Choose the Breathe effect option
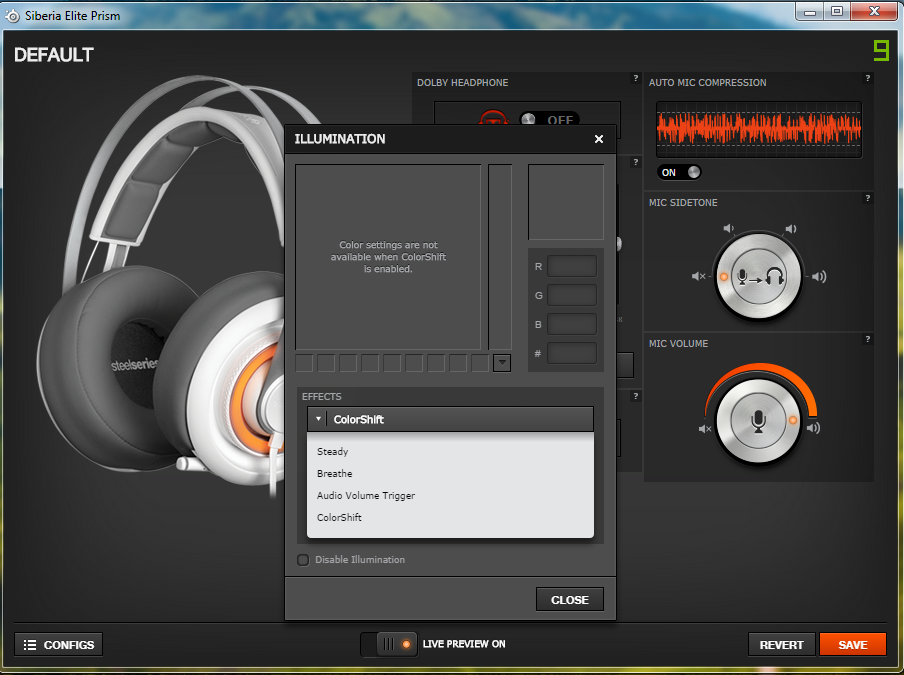The width and height of the screenshot is (904, 675). click(335, 474)
